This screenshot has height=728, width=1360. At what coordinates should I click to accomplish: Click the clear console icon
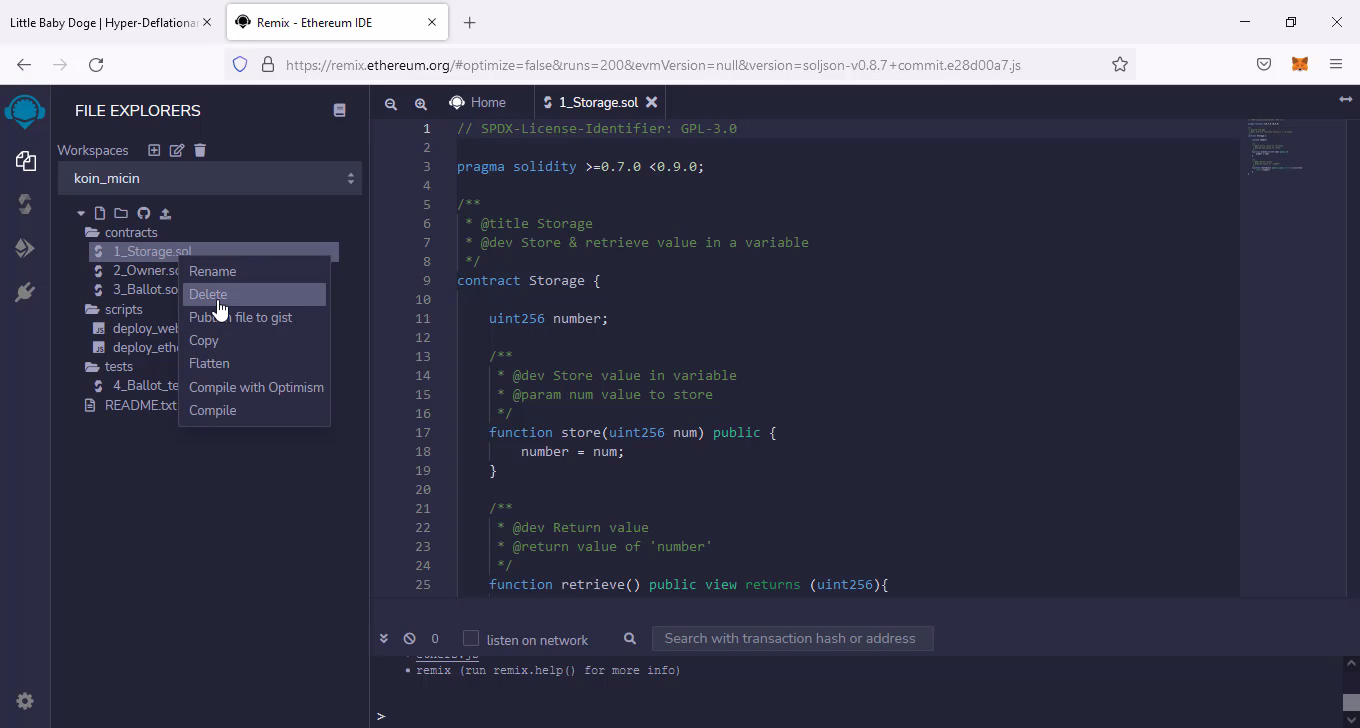[x=409, y=638]
